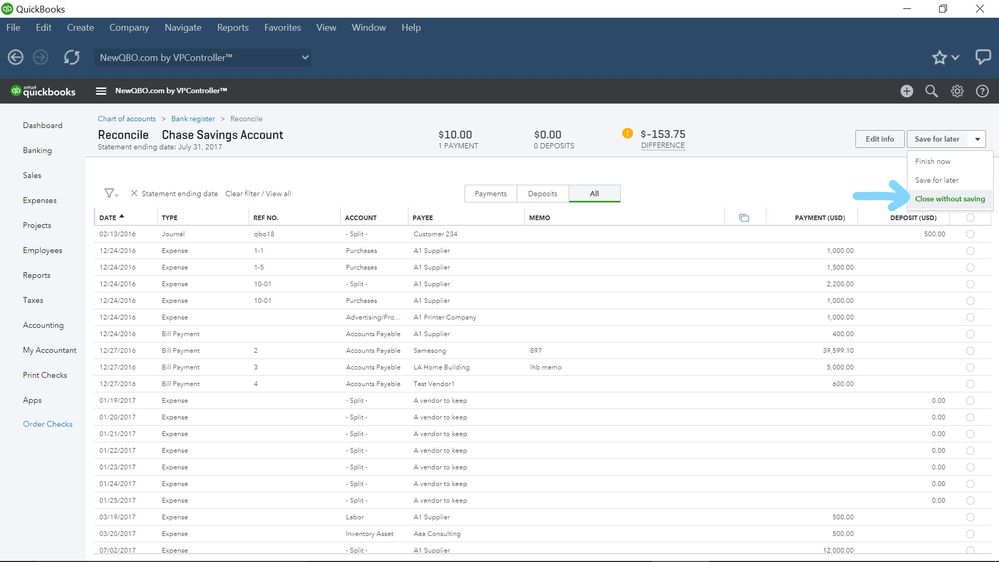Viewport: 999px width, 562px height.
Task: Mark the Expense ref 1-1 row reconciled
Action: 970,251
